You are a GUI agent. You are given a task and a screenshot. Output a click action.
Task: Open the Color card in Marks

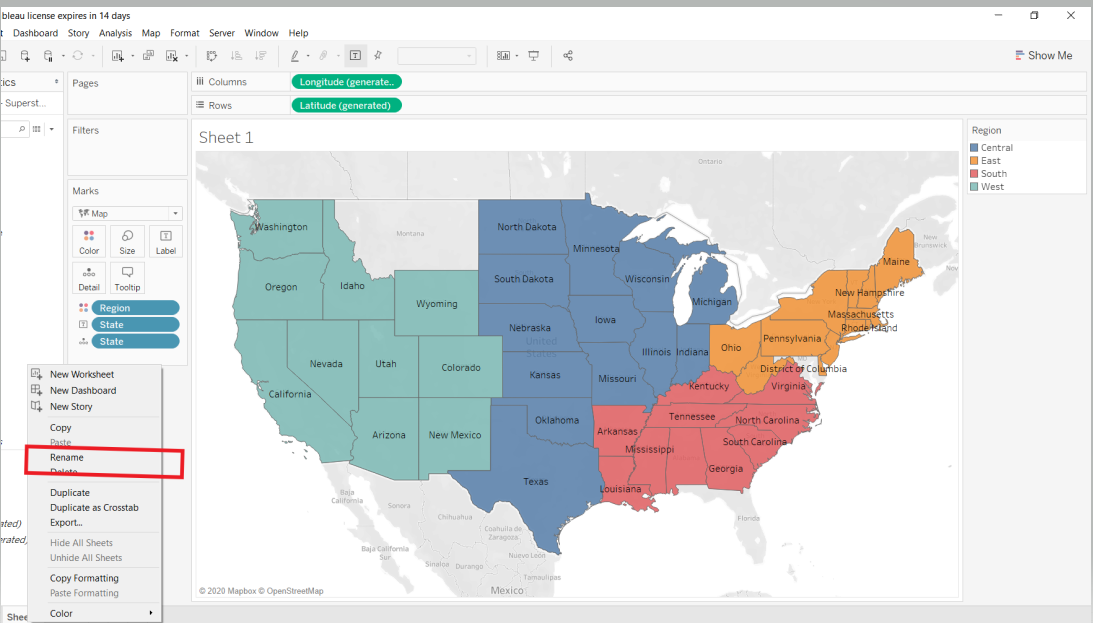pyautogui.click(x=89, y=242)
